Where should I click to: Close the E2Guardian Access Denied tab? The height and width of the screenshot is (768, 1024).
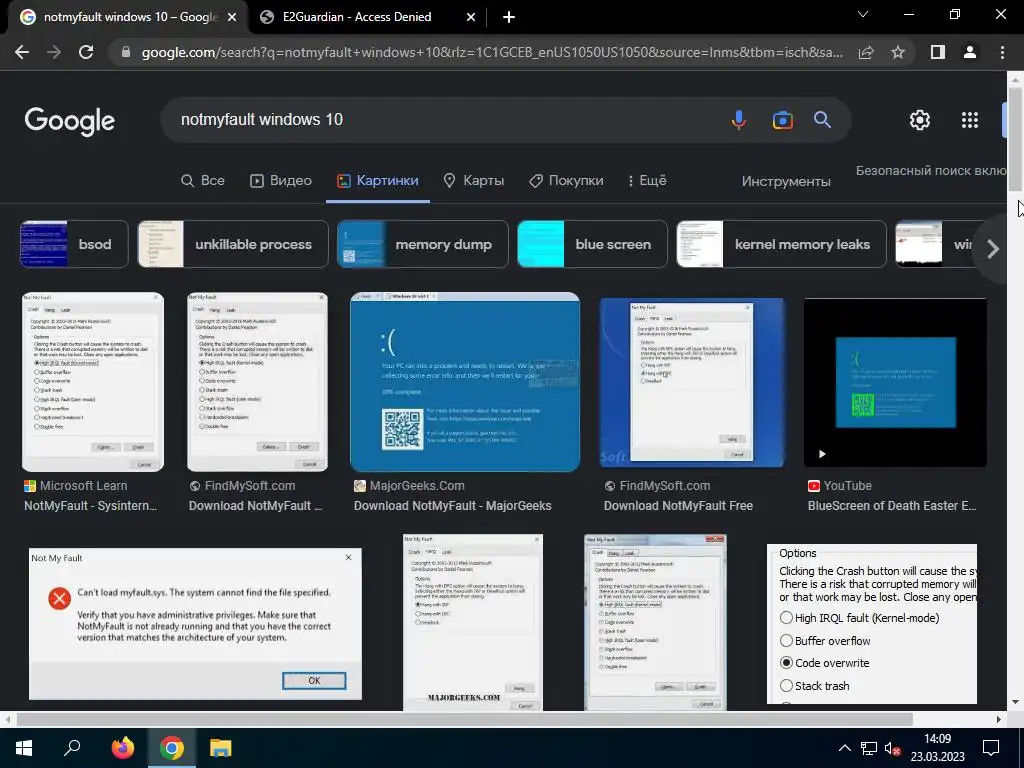[471, 17]
